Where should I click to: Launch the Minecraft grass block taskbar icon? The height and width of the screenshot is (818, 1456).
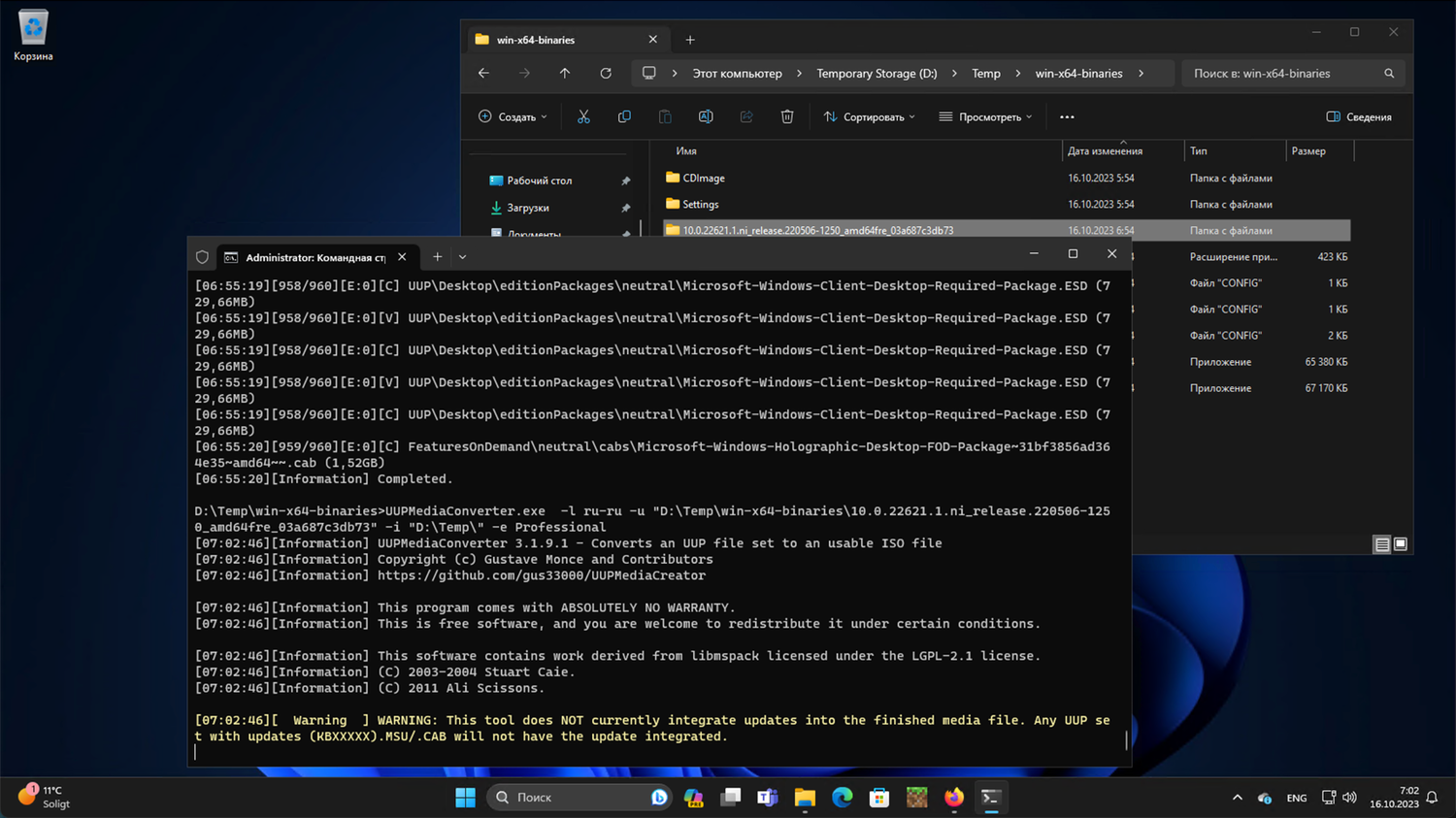tap(916, 797)
